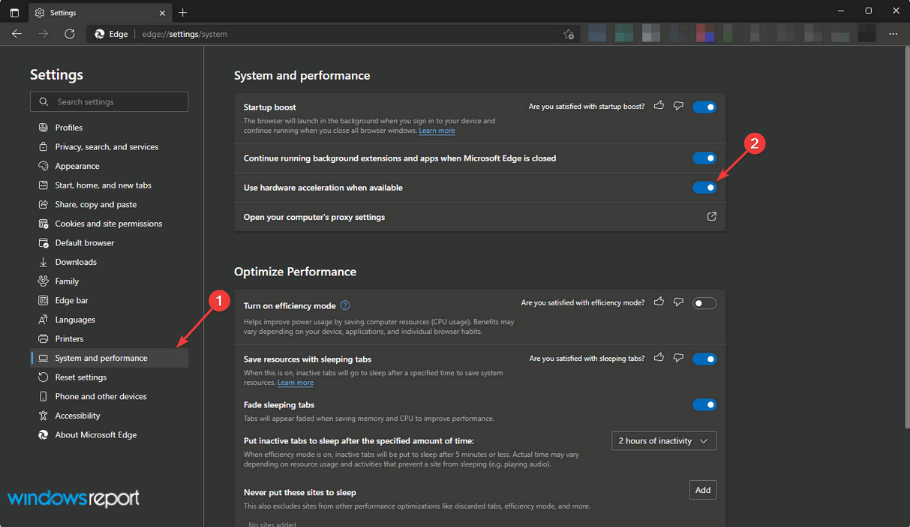
Task: Thumbs down for efficiency mode
Action: [678, 302]
